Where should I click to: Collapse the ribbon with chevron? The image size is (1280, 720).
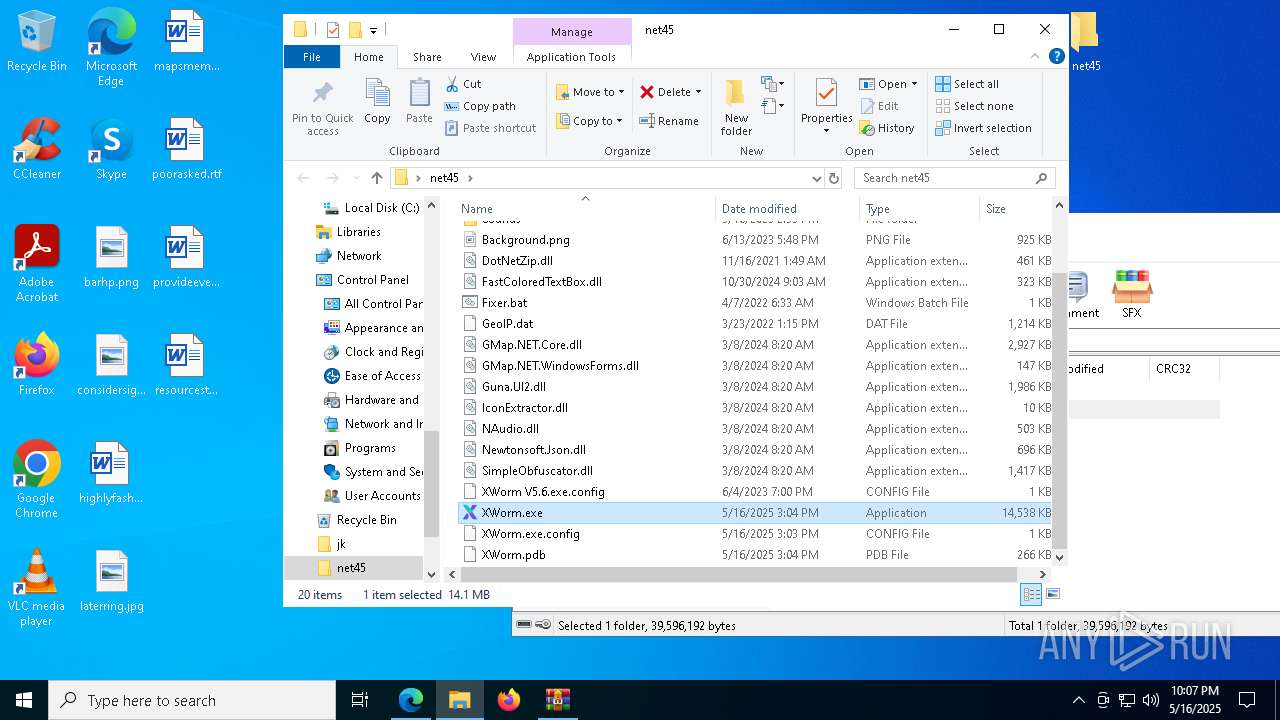click(1037, 57)
